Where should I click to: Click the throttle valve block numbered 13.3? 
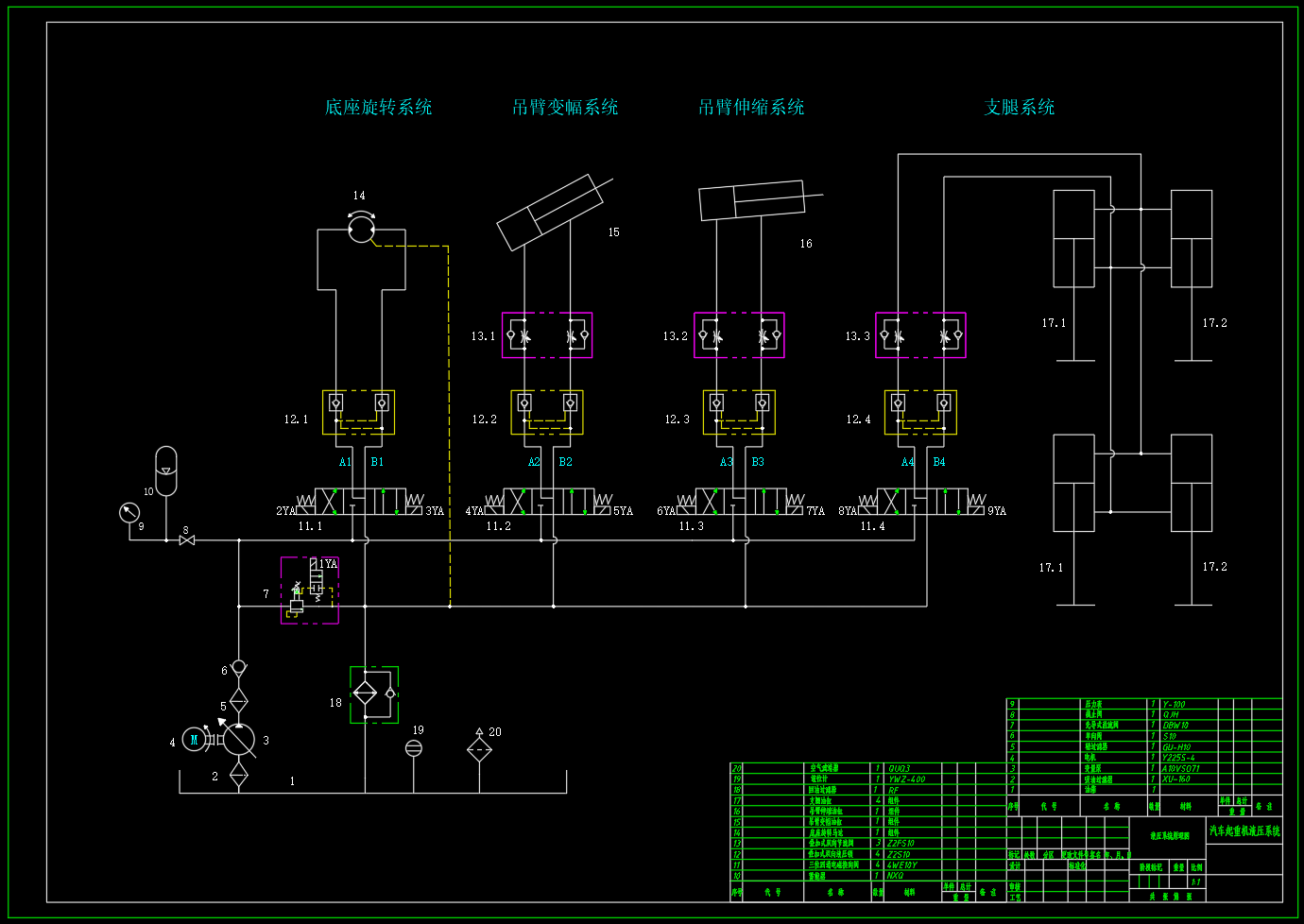click(920, 335)
